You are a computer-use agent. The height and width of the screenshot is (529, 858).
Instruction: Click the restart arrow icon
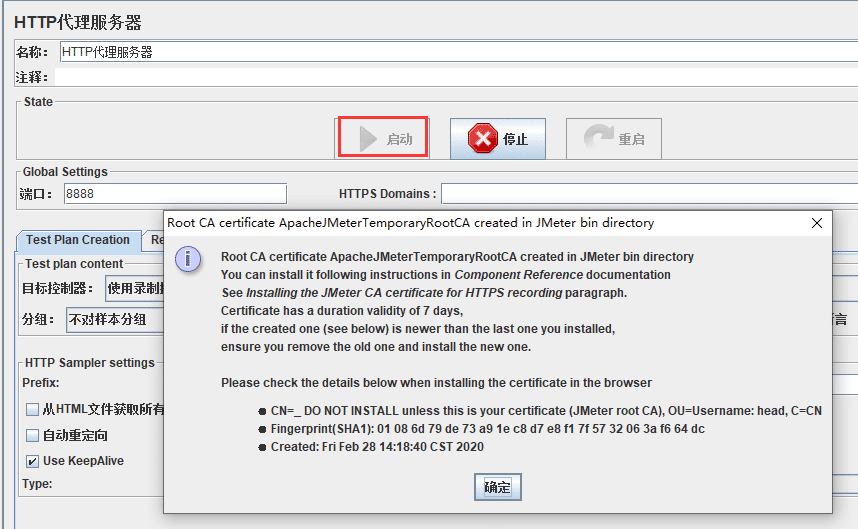(599, 137)
